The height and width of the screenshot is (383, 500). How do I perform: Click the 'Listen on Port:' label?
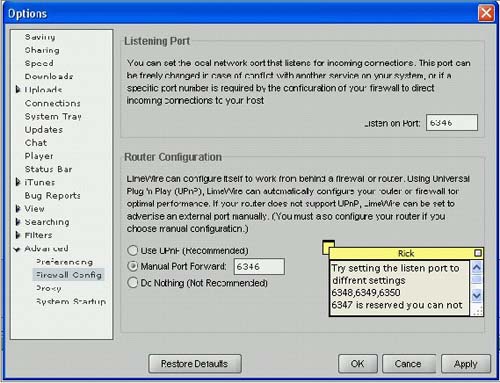click(392, 123)
